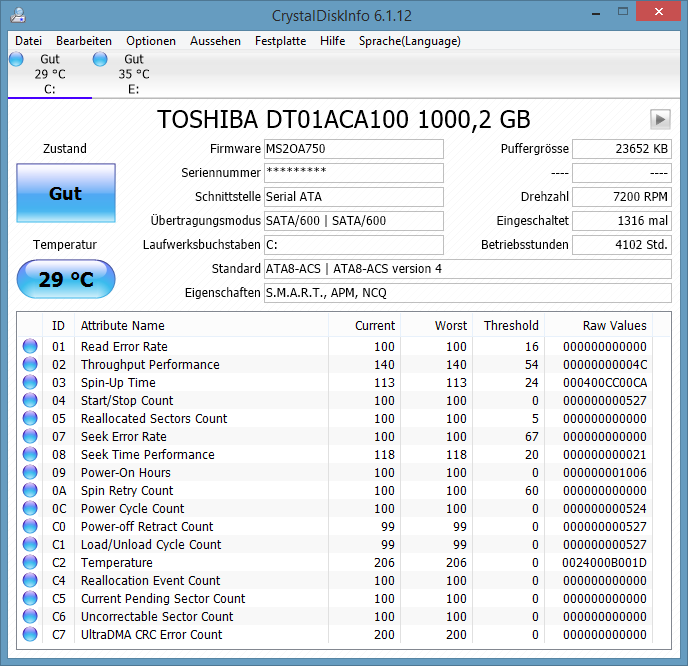
Task: Click raw value 0024000B001D
Action: click(605, 562)
